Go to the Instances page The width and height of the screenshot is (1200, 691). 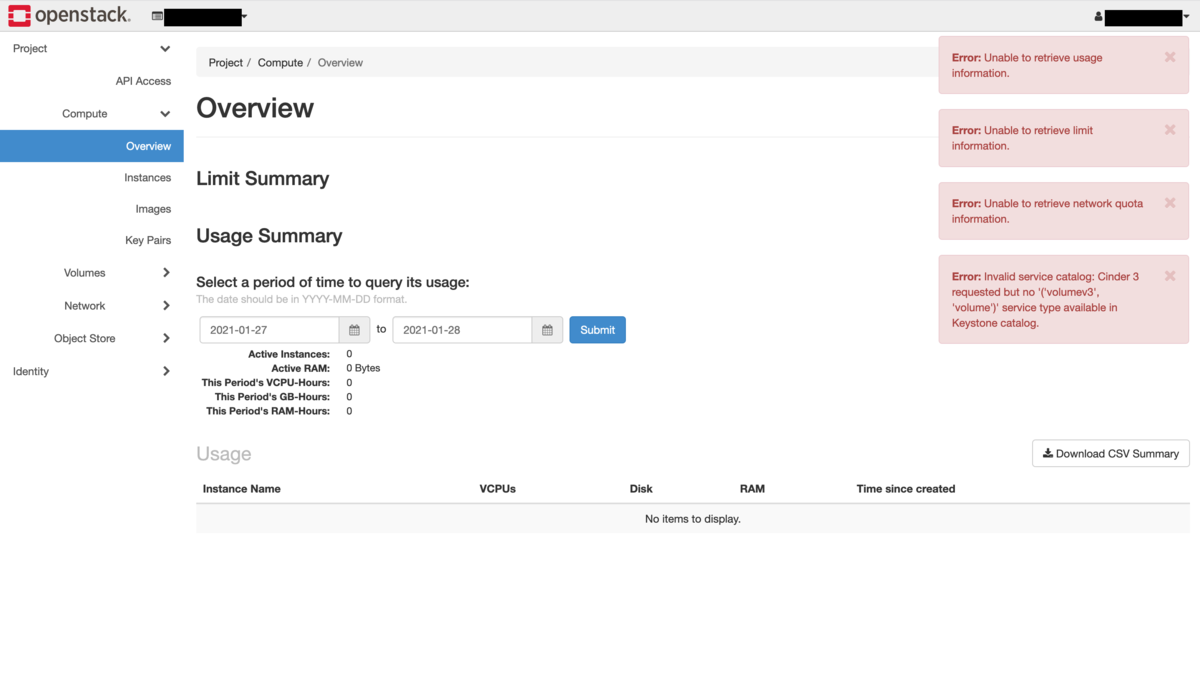point(147,177)
